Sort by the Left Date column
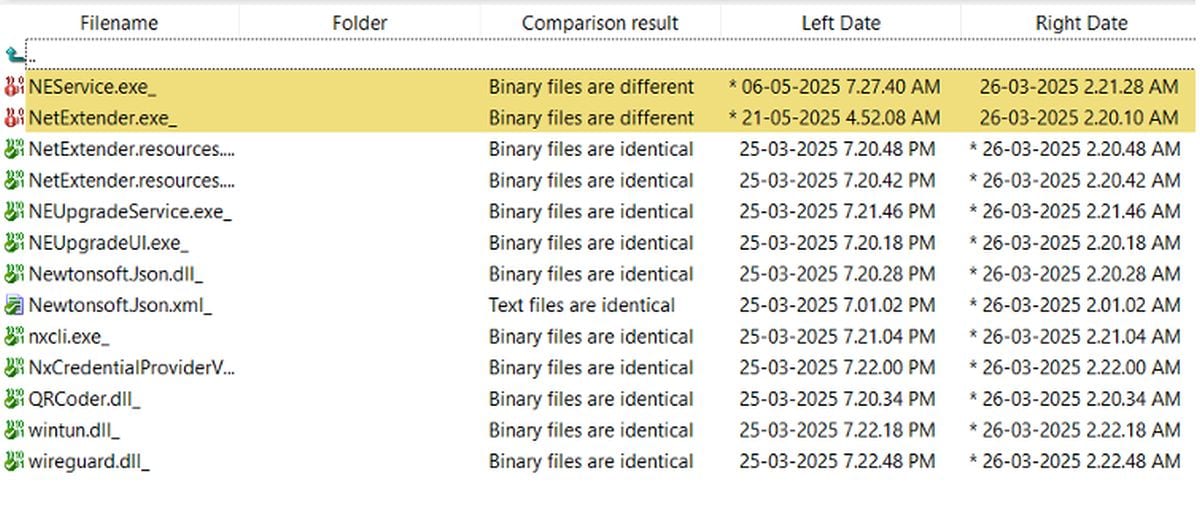This screenshot has height=509, width=1200. coord(841,22)
